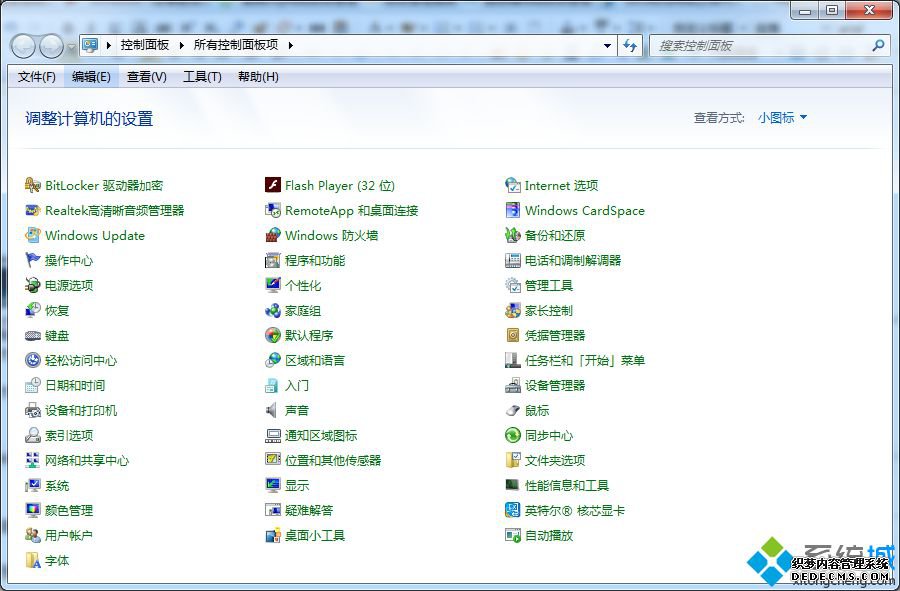
Task: Open the Internet 选项 icon
Action: click(513, 185)
